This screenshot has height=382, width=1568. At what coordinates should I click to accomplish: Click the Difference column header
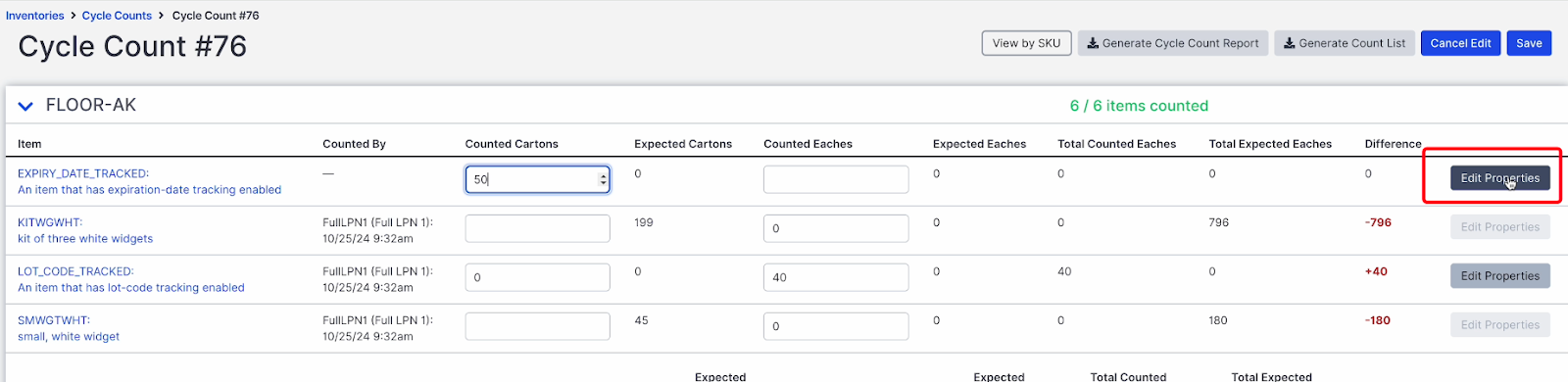[1393, 144]
